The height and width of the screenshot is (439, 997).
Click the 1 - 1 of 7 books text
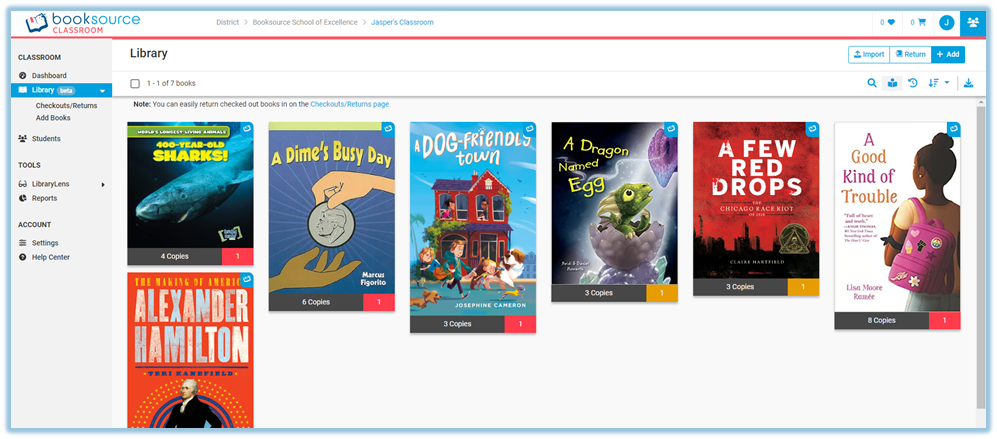pyautogui.click(x=171, y=83)
